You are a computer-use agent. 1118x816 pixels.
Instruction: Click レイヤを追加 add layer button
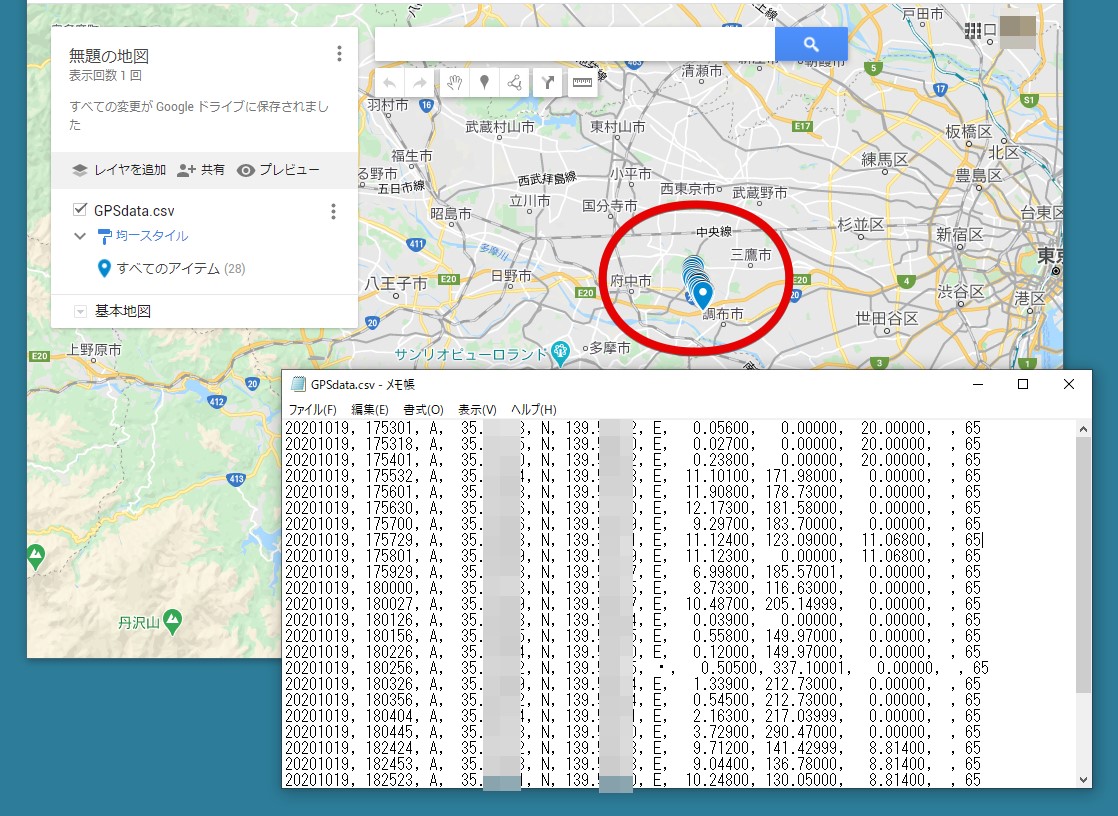[x=119, y=170]
